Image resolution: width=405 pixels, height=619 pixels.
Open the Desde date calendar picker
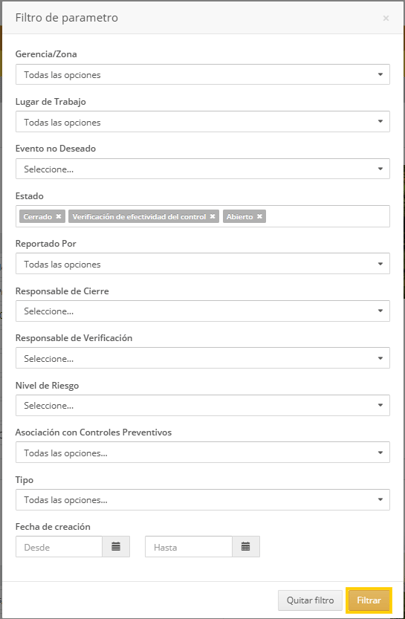[x=116, y=547]
